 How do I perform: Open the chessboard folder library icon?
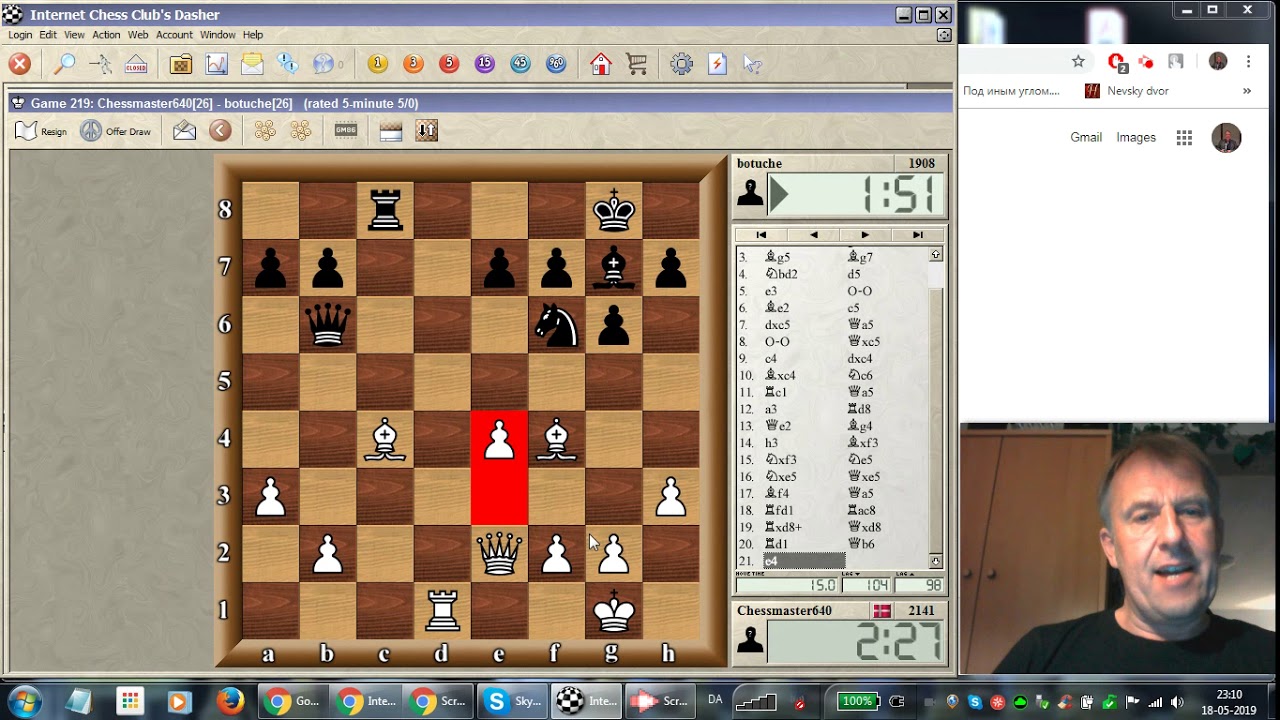(x=180, y=64)
